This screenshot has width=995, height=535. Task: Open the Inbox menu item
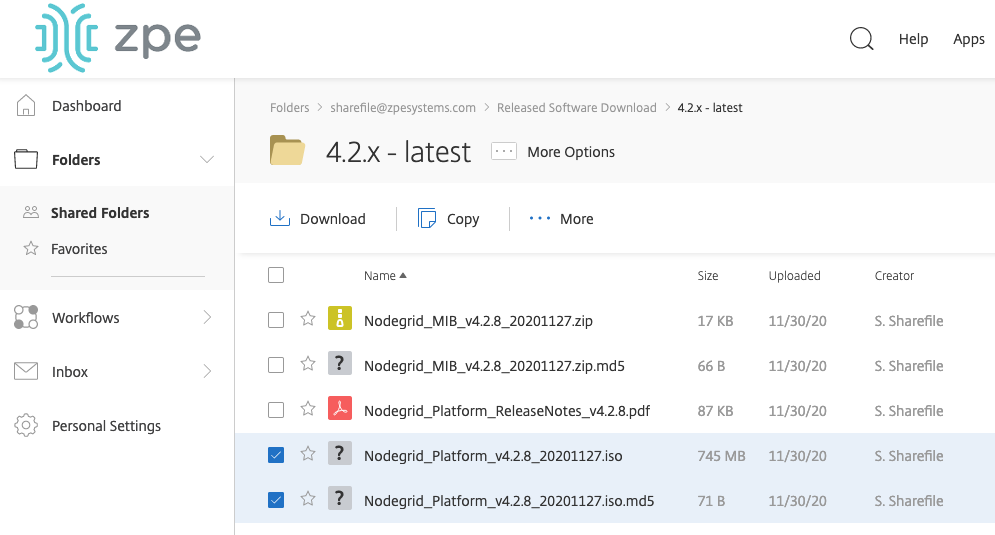(70, 372)
